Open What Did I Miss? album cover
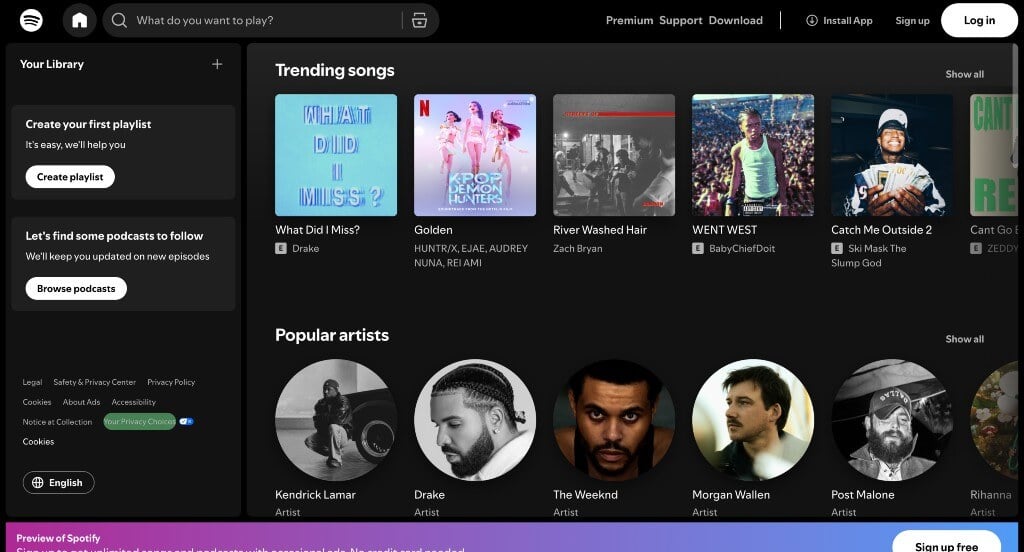 pyautogui.click(x=336, y=155)
